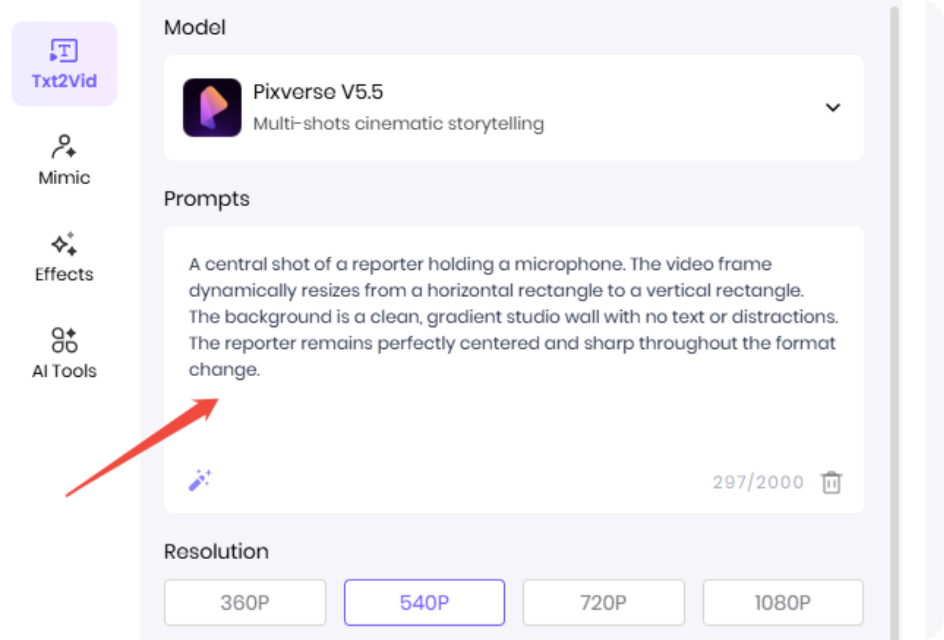Click the Txt2Vid sidebar icon

click(x=64, y=51)
